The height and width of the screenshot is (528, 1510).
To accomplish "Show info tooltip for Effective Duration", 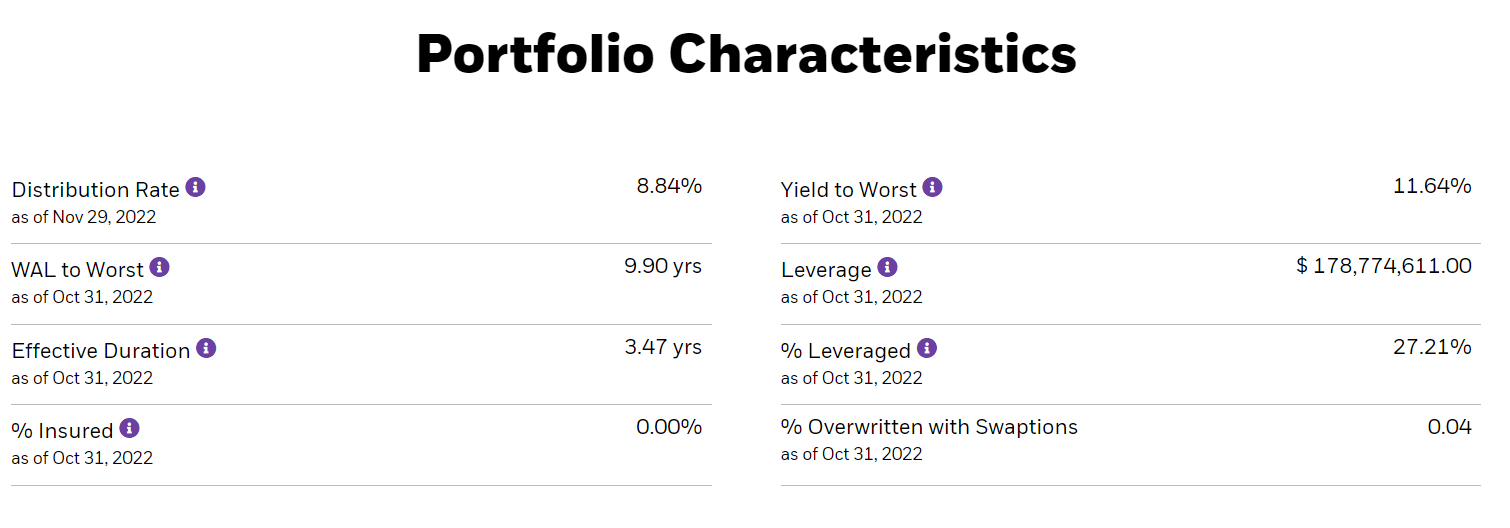I will pyautogui.click(x=206, y=348).
